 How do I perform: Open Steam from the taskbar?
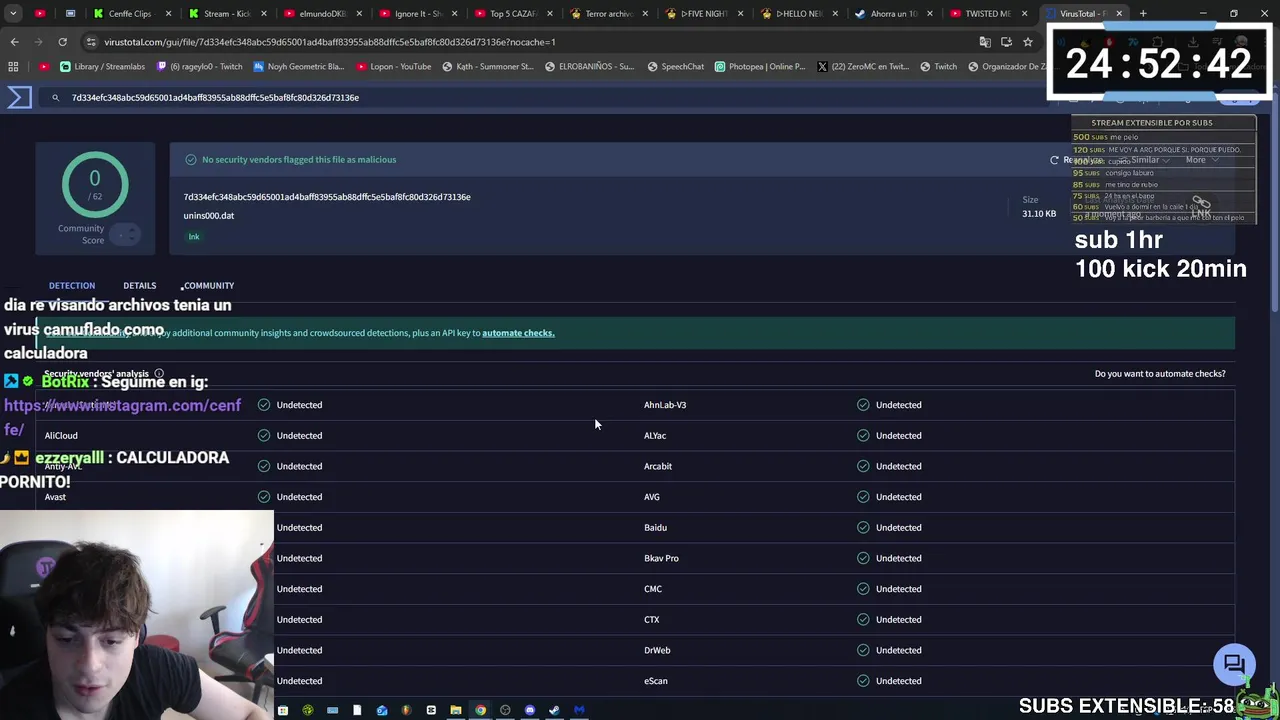tap(554, 710)
